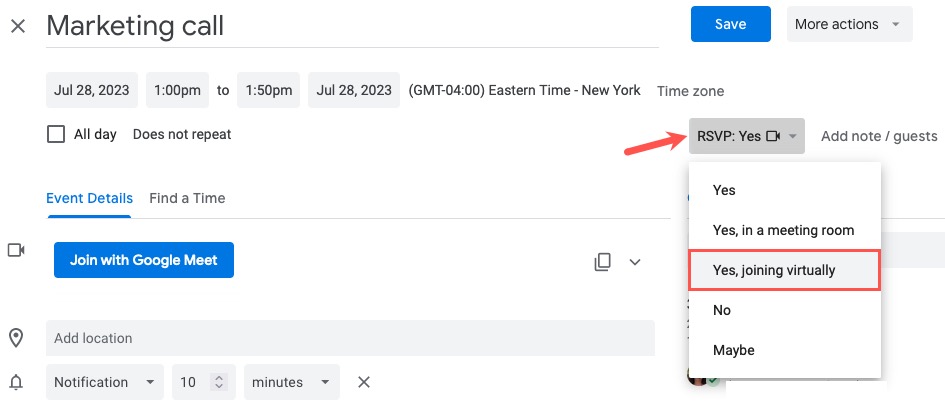
Task: Switch to the Event Details tab
Action: [89, 198]
